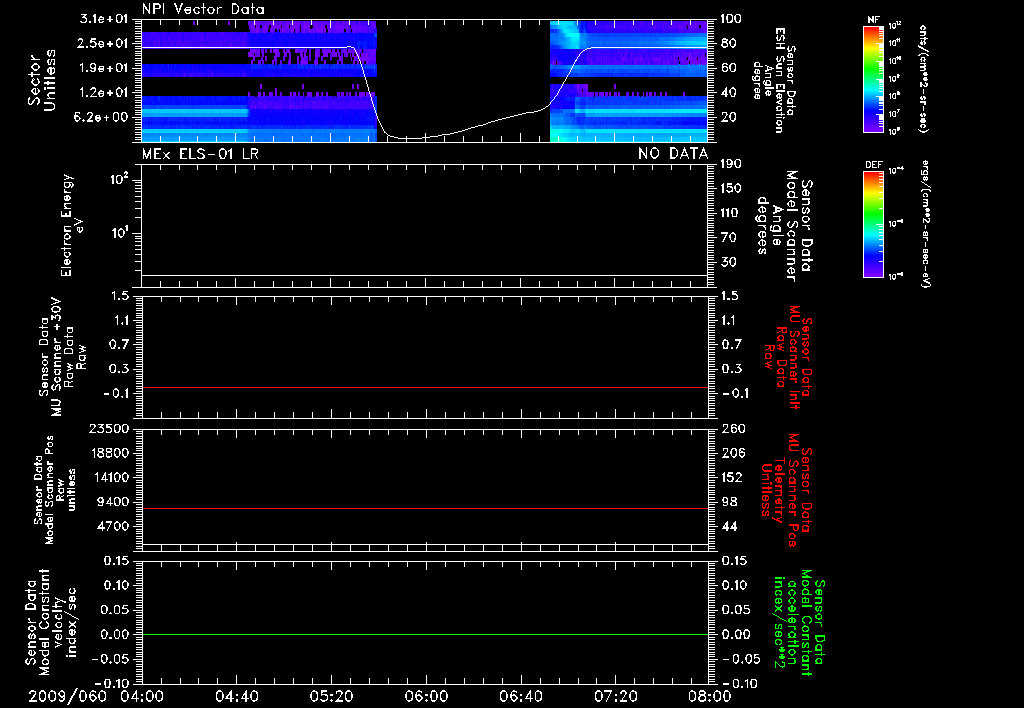The height and width of the screenshot is (708, 1024).
Task: Click the Model Scanner Pos Raw axis label
Action: (54, 490)
